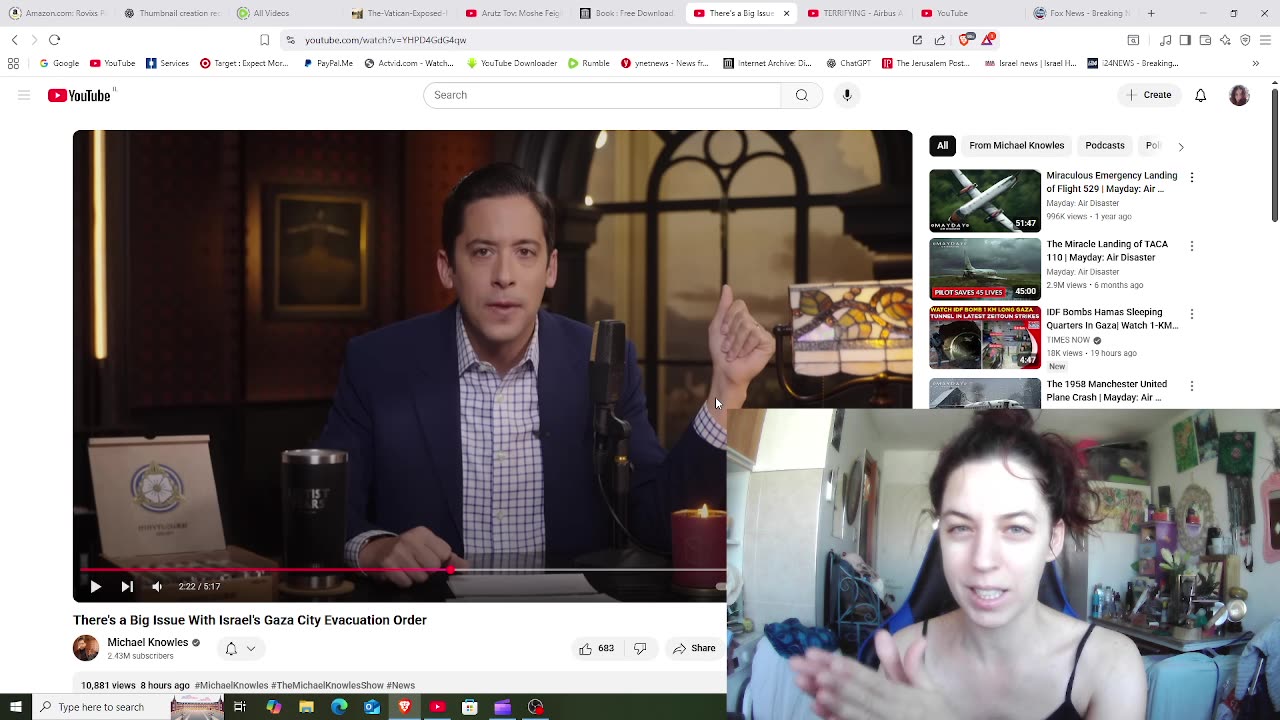Click the #MichaelKnowles hashtag
The width and height of the screenshot is (1280, 720).
pyautogui.click(x=231, y=686)
